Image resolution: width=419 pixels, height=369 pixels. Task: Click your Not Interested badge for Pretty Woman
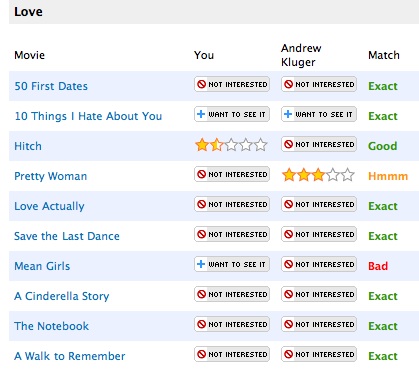click(232, 174)
